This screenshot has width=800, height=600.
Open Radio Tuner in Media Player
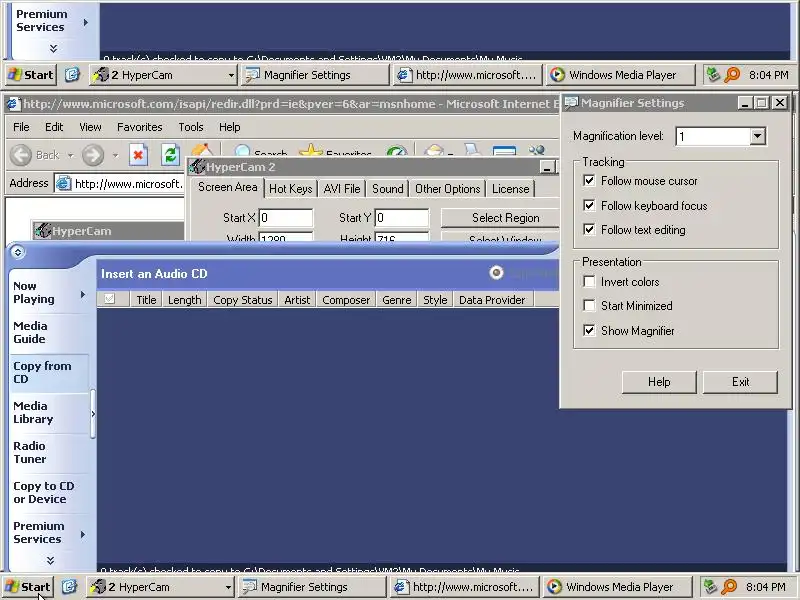49,453
